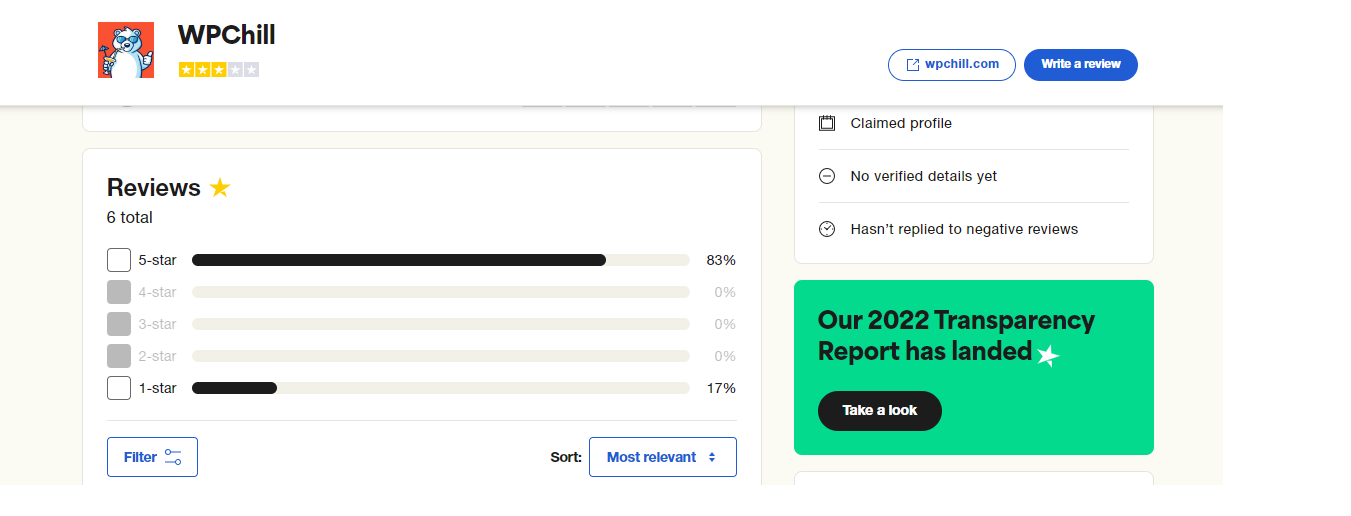Click the yellow star next to Reviews
This screenshot has height=516, width=1351.
220,188
